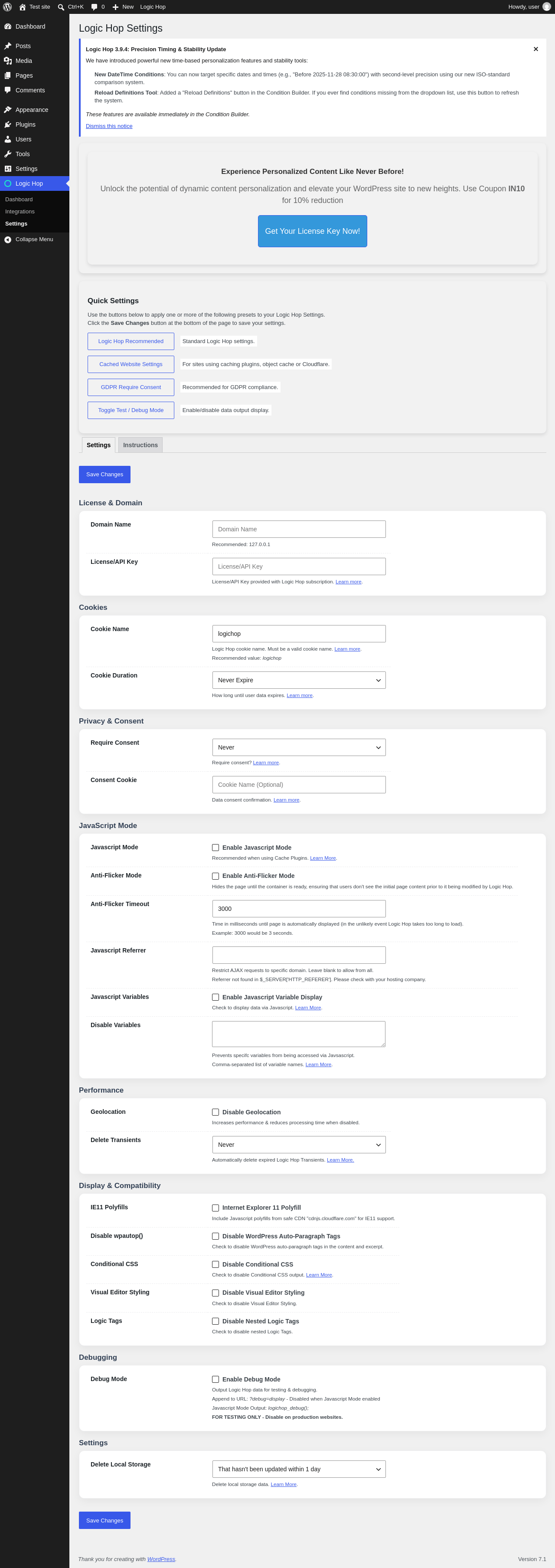Click the Pages icon in the sidebar
The image size is (555, 1568).
pos(8,75)
